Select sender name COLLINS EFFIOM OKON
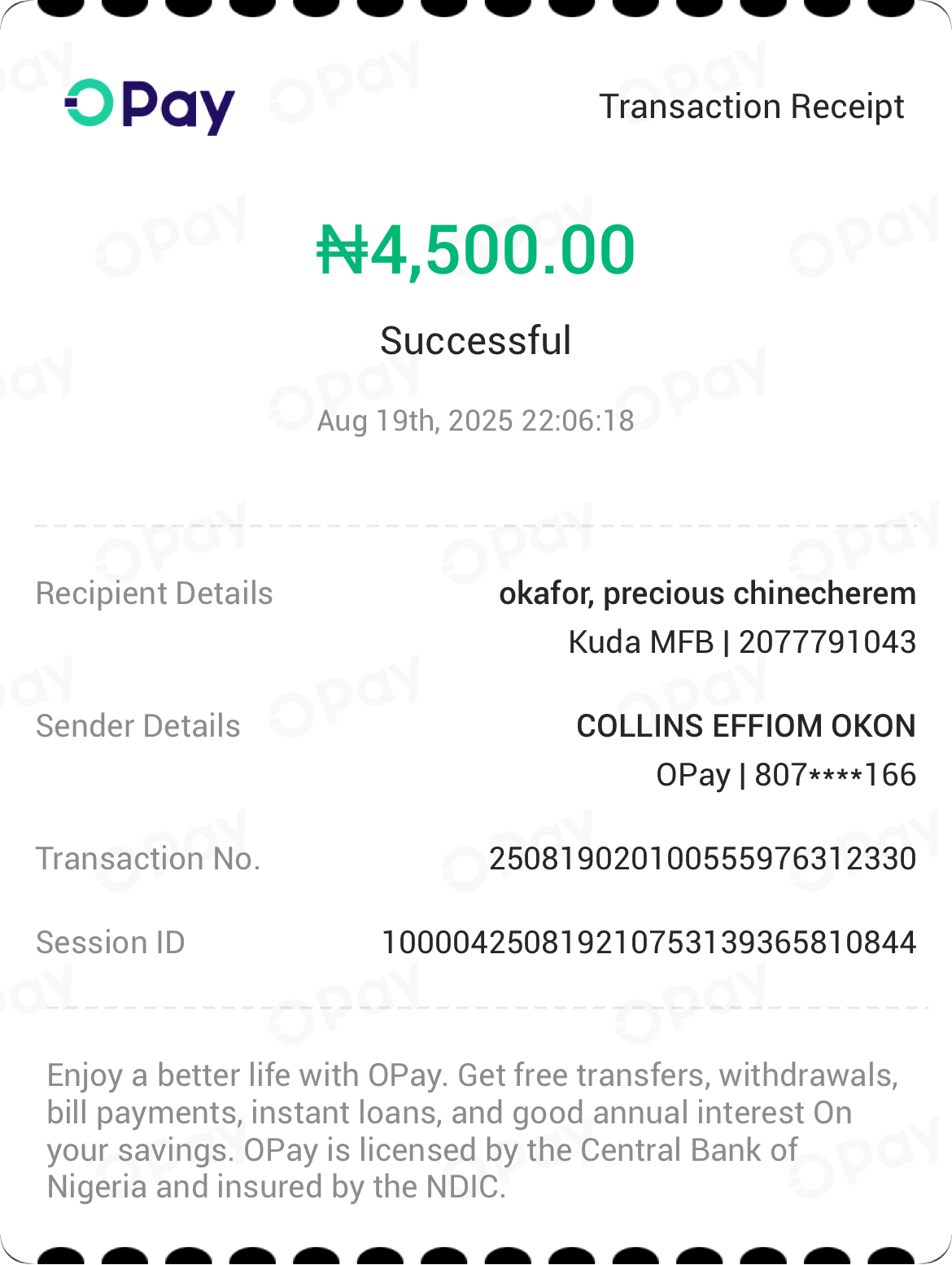 click(746, 726)
